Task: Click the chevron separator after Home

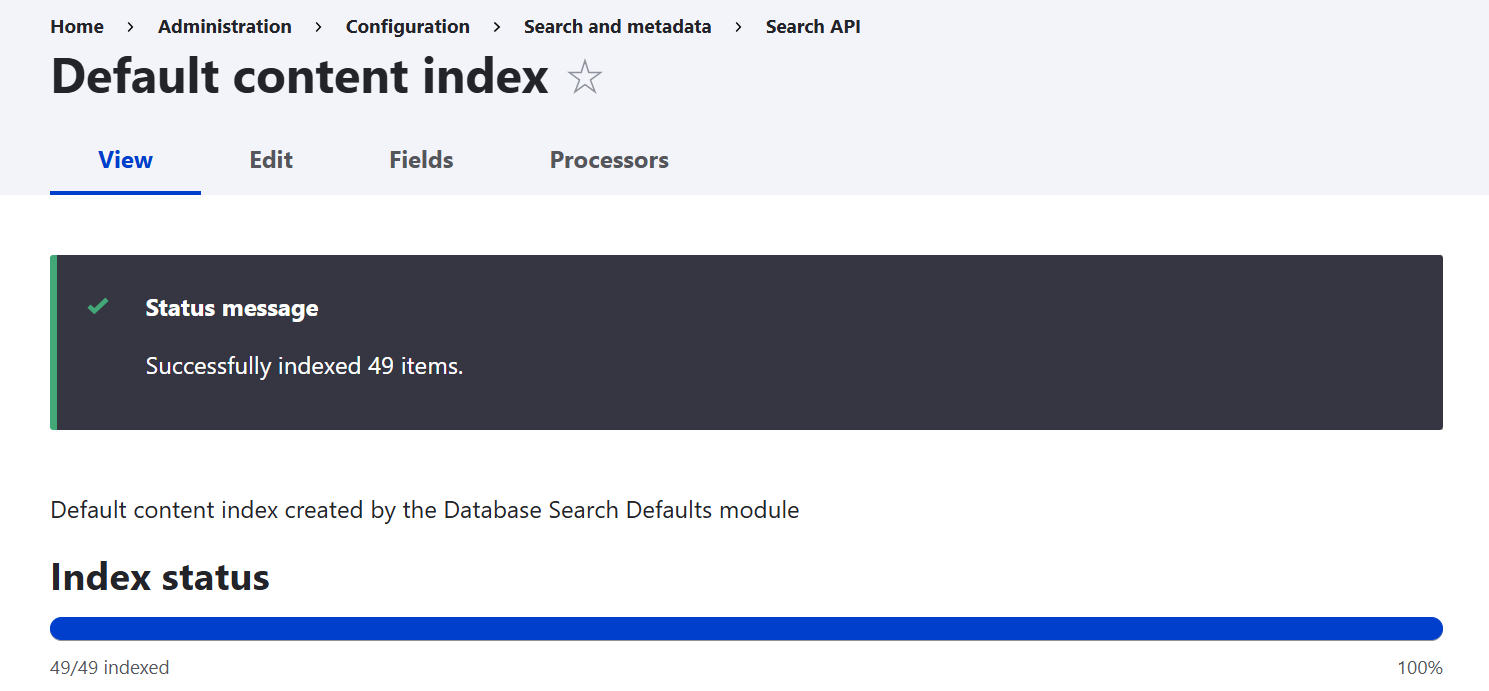Action: click(x=130, y=27)
